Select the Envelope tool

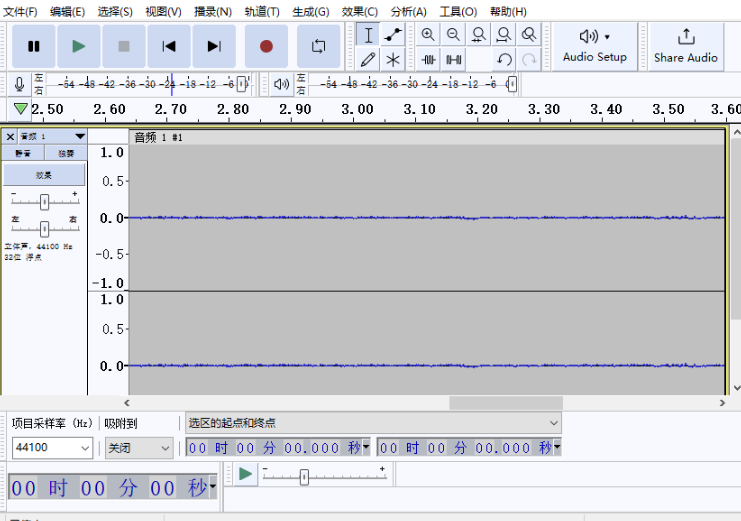(x=393, y=35)
